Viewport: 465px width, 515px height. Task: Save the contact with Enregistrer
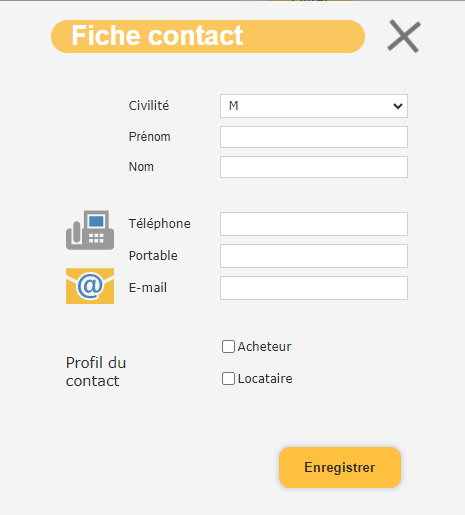point(340,467)
